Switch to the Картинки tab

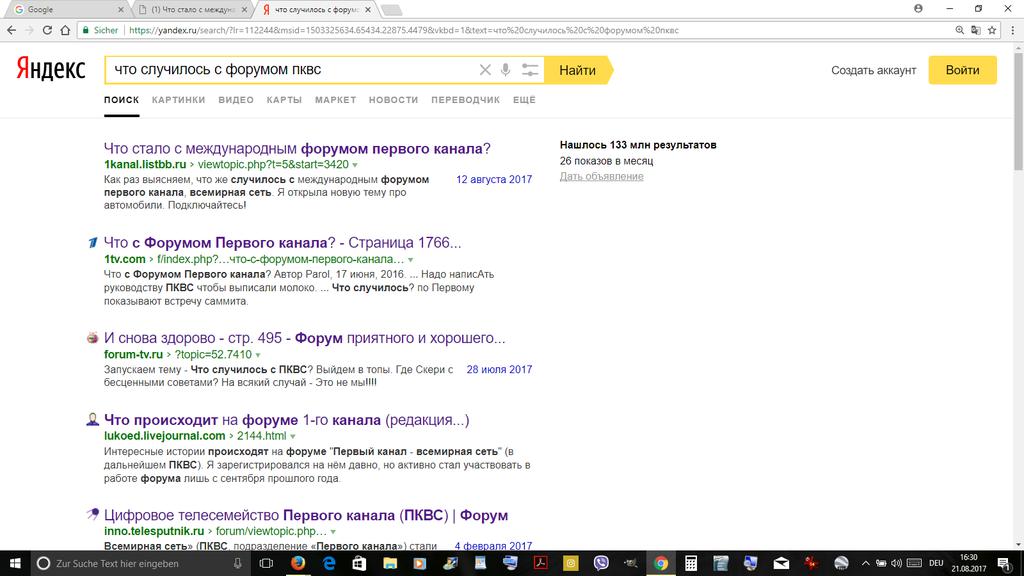[178, 100]
